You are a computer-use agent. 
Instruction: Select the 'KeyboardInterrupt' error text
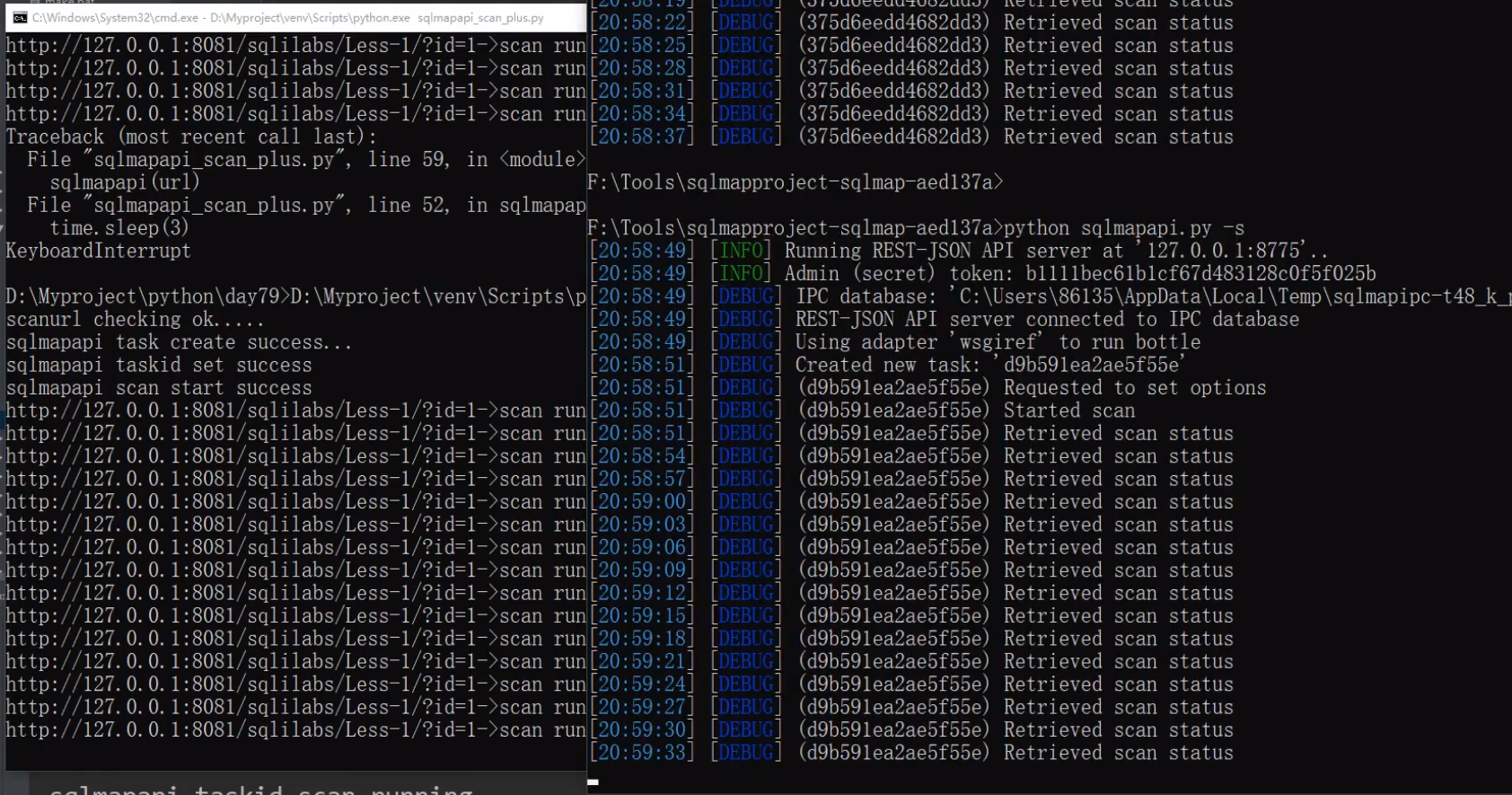click(99, 251)
